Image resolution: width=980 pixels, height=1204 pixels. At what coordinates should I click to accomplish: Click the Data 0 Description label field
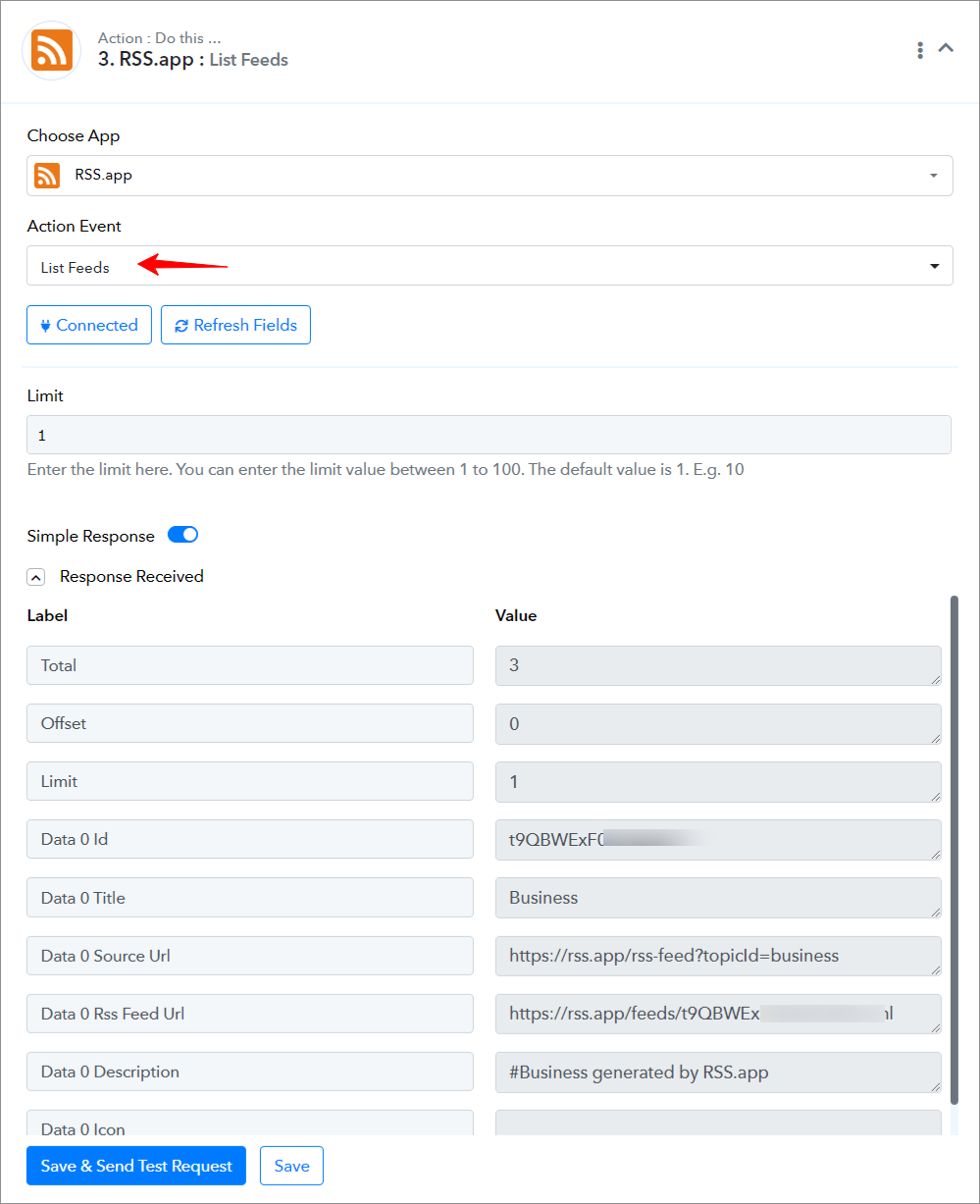pyautogui.click(x=250, y=1072)
